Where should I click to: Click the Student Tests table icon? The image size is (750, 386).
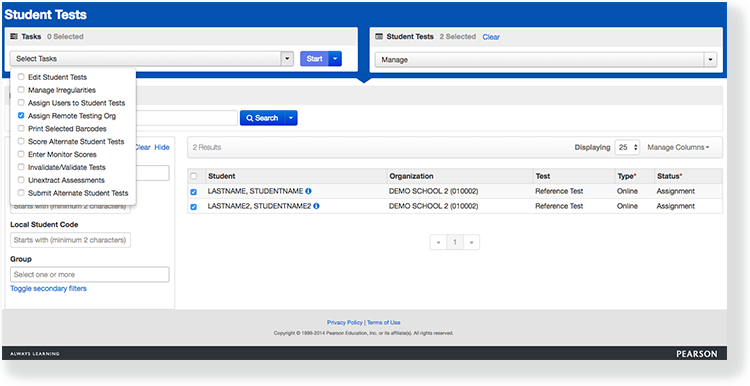point(379,36)
